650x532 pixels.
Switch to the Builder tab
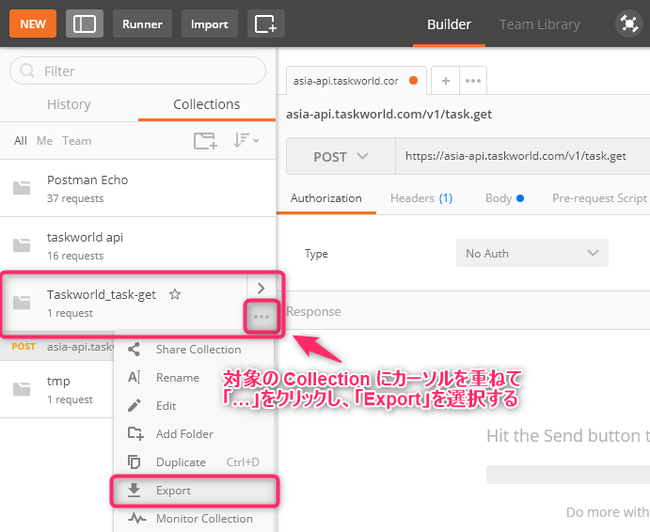point(449,24)
